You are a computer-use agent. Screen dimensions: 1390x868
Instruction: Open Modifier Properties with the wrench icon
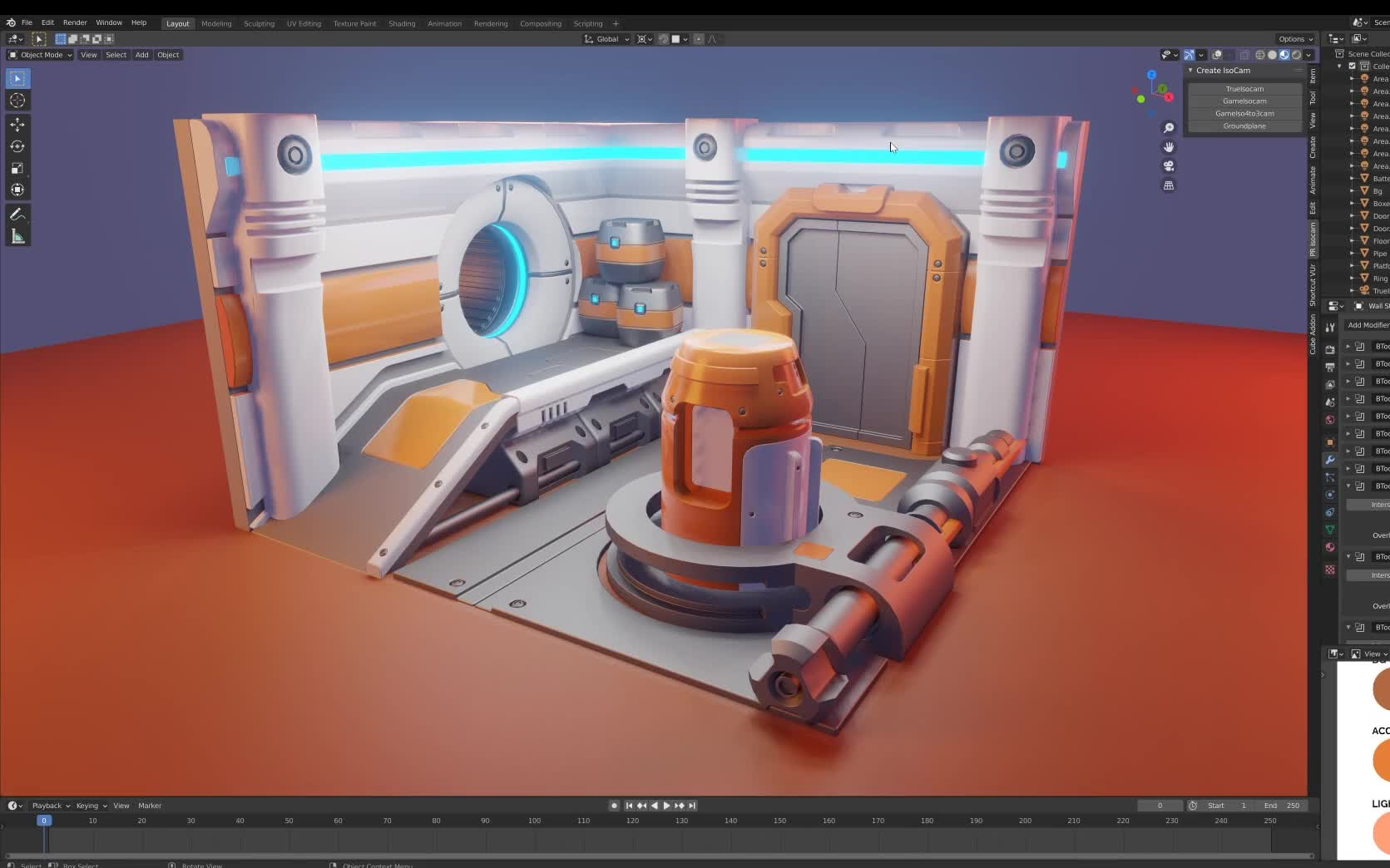tap(1329, 460)
